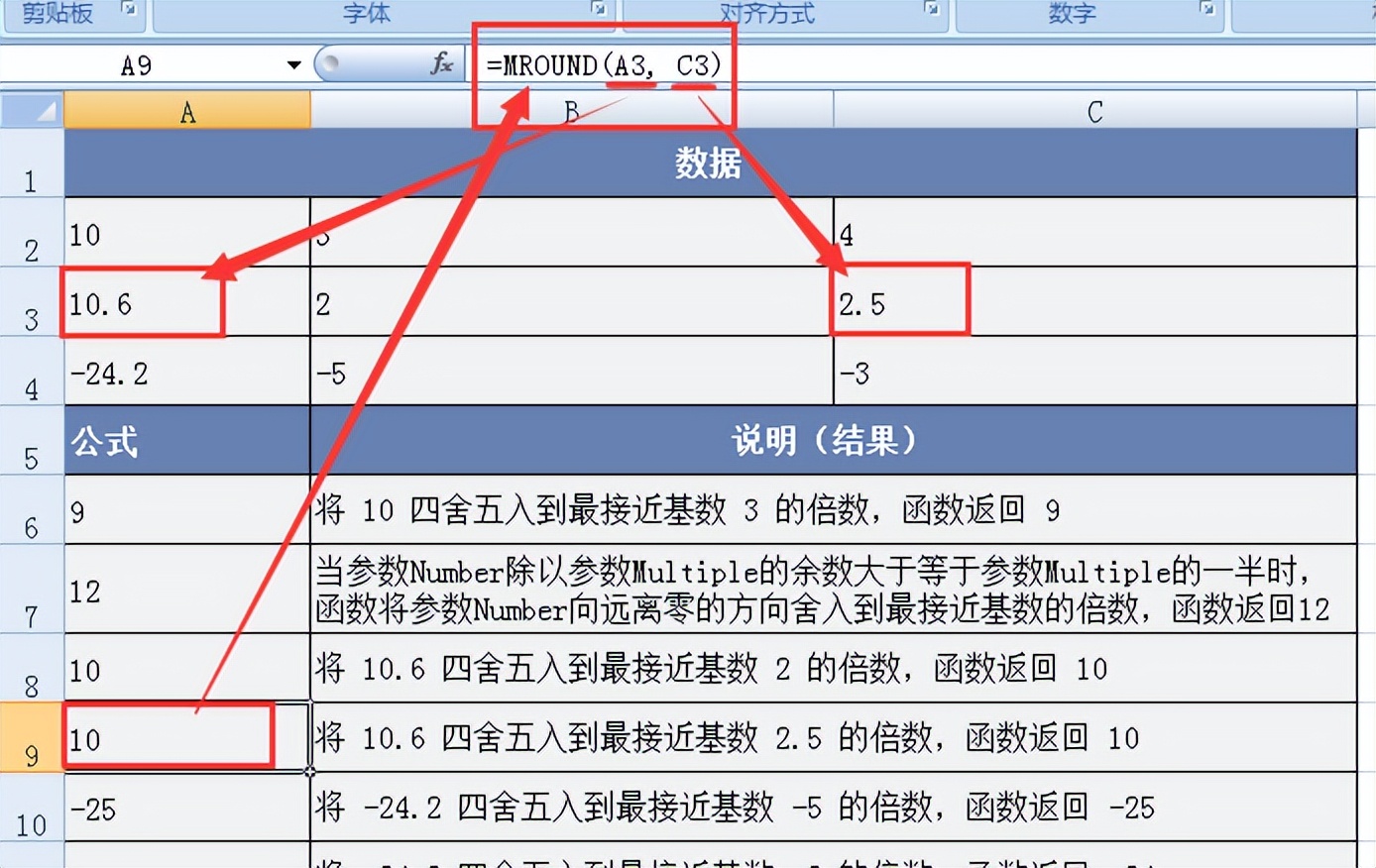Select cell C4 containing -3
This screenshot has height=868, width=1376.
point(1095,372)
